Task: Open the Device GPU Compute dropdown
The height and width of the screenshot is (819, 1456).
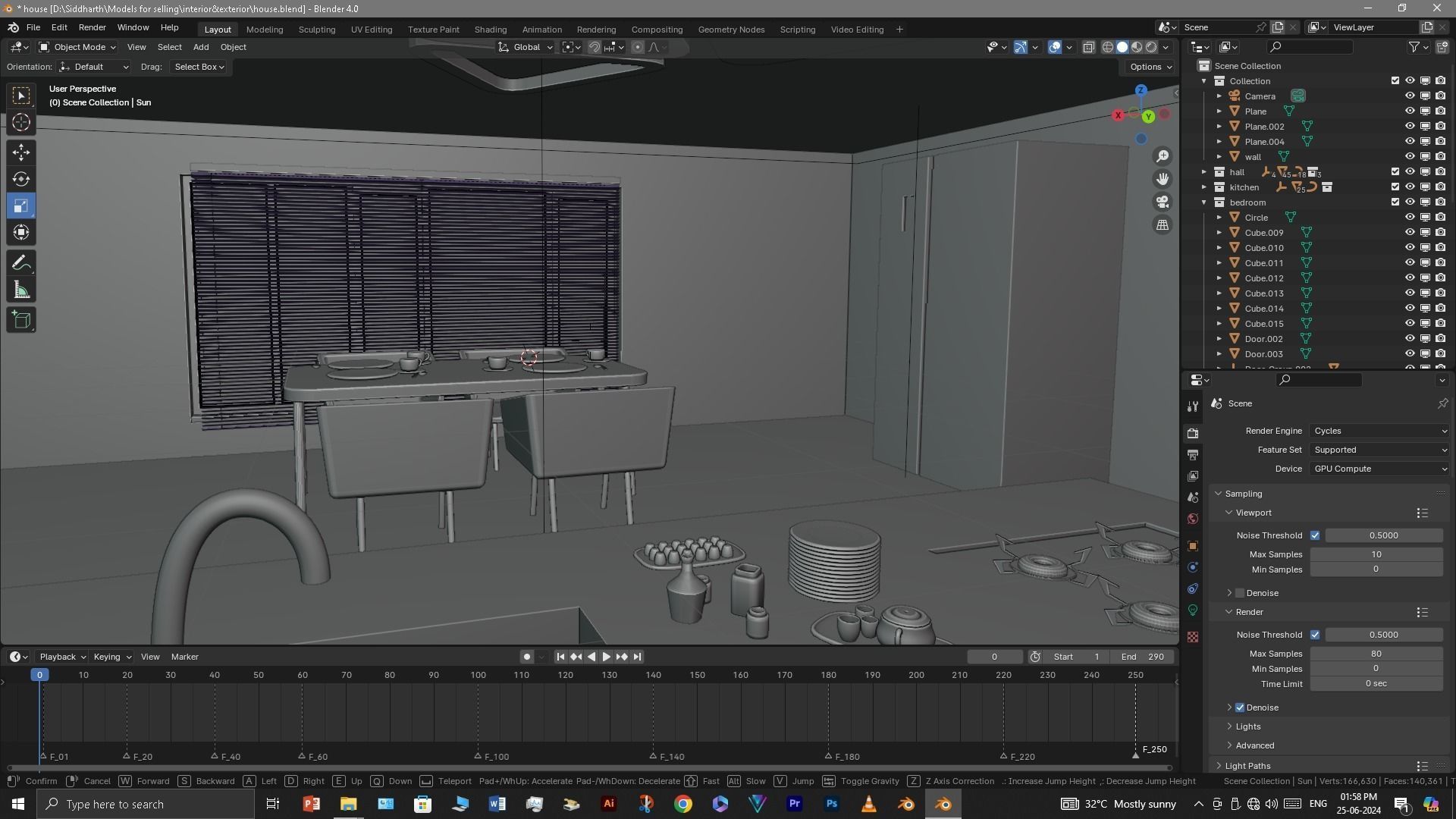Action: pyautogui.click(x=1379, y=469)
